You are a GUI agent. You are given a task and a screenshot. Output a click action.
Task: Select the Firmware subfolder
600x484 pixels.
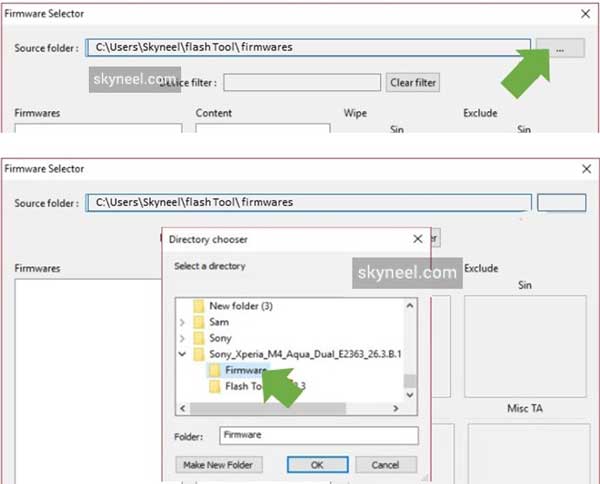click(246, 370)
